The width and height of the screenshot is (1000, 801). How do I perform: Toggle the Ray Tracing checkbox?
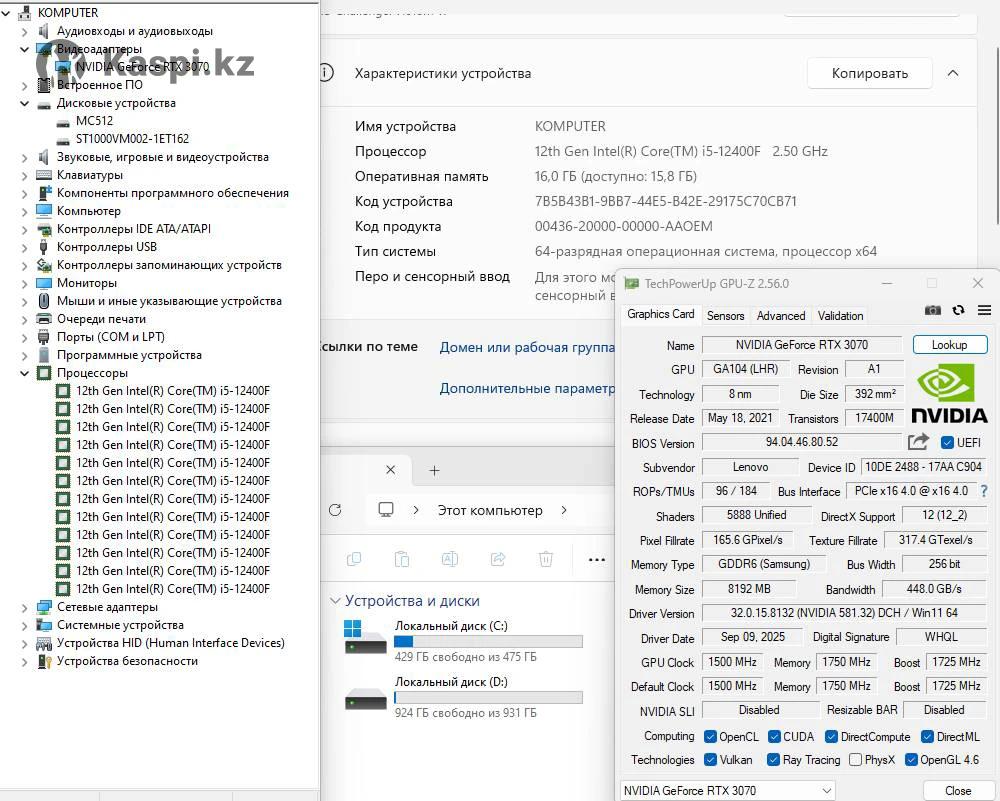tap(773, 760)
